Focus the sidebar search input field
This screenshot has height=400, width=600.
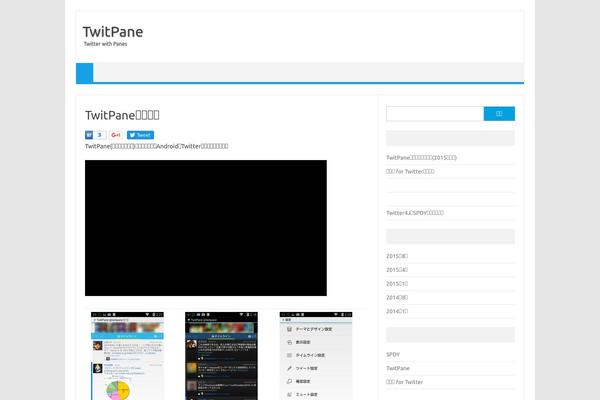coord(435,114)
